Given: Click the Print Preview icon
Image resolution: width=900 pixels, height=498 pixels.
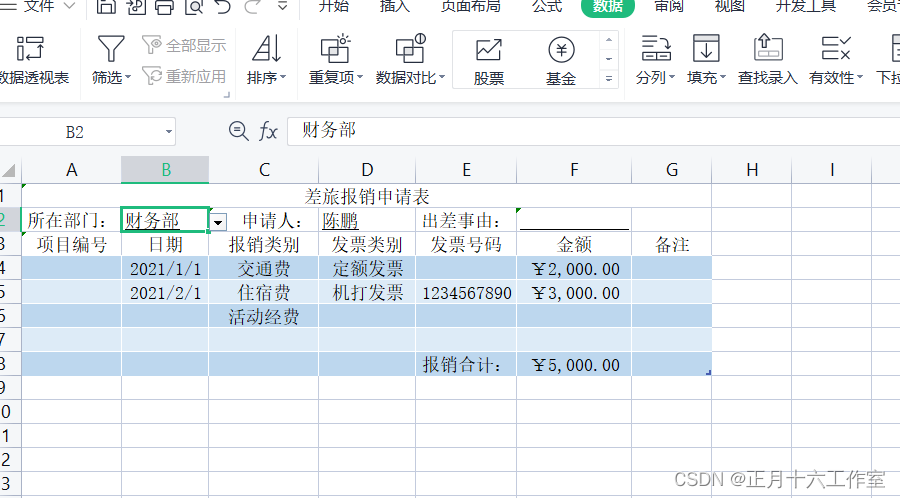Looking at the screenshot, I should (x=194, y=6).
